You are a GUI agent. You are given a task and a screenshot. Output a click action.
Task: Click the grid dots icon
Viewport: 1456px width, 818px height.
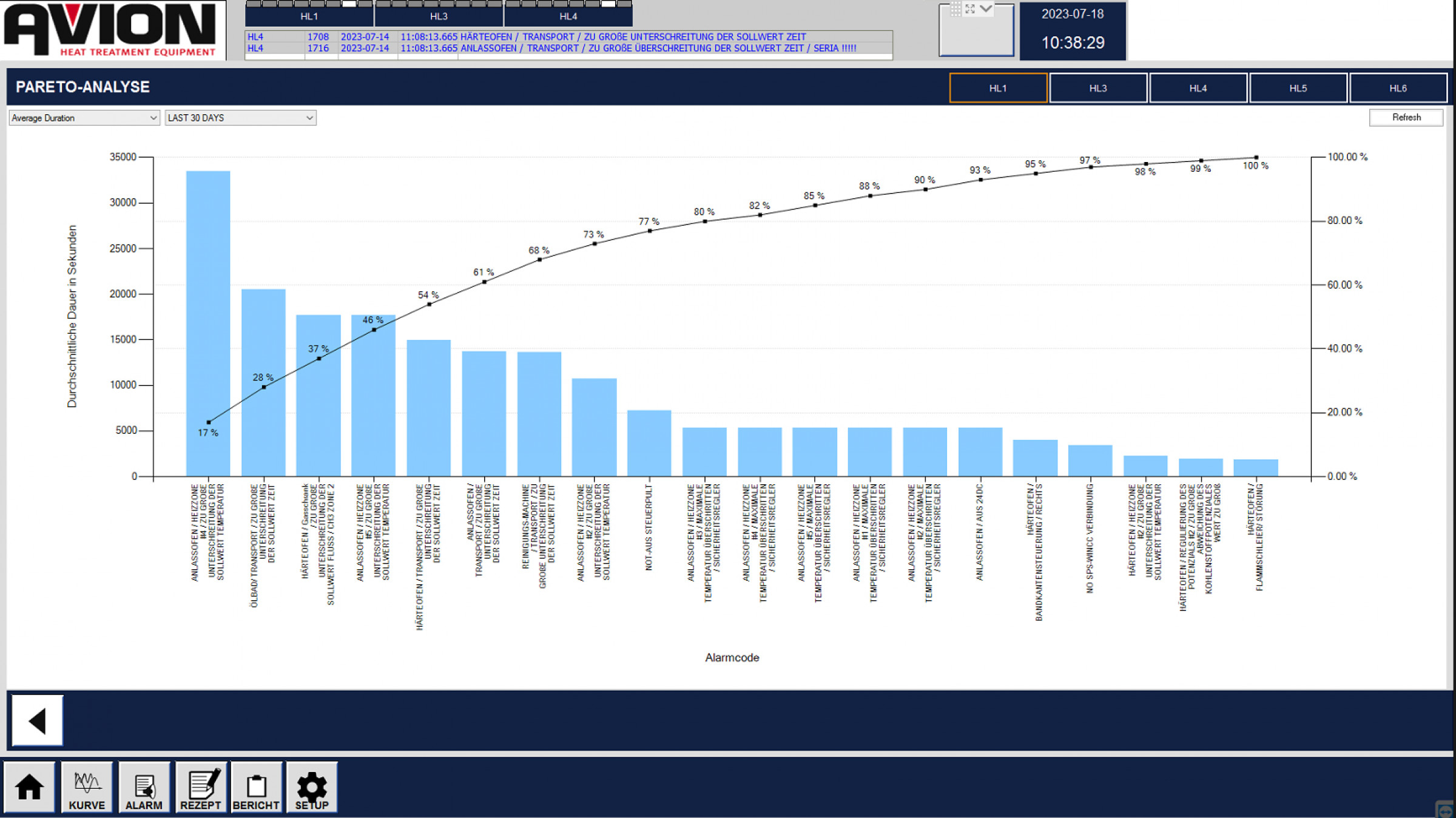[x=955, y=9]
